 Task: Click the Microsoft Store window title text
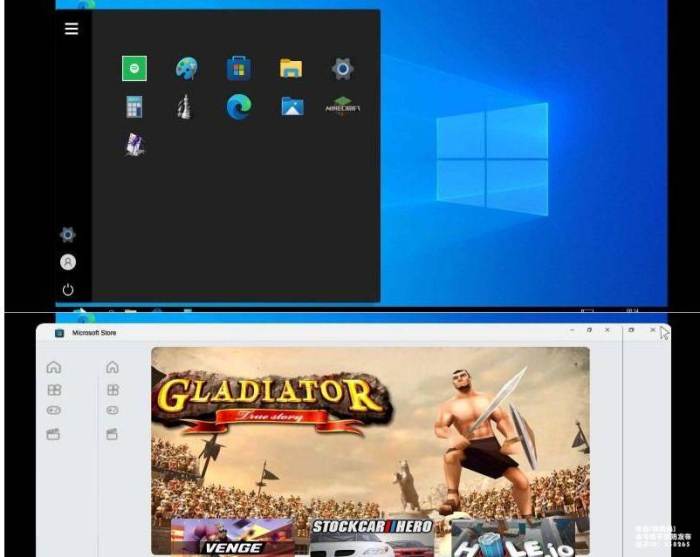pos(94,333)
